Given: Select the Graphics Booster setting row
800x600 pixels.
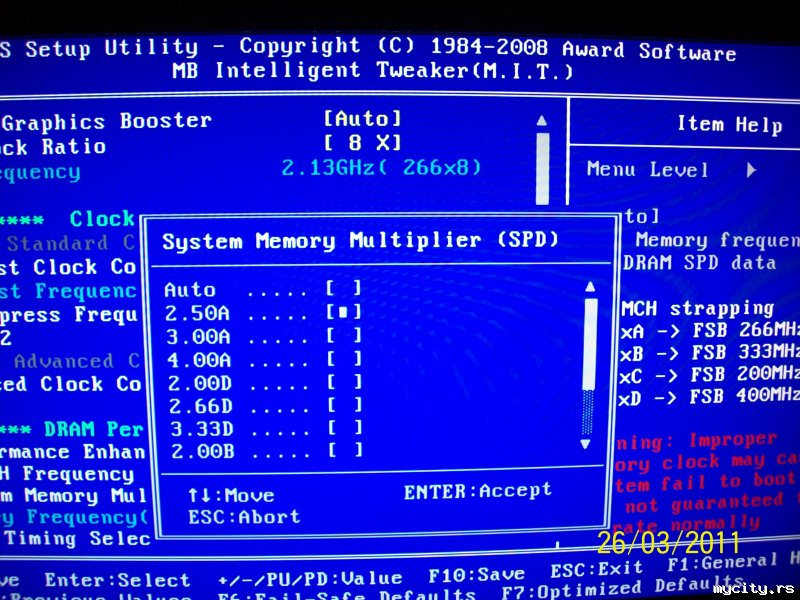Looking at the screenshot, I should point(202,121).
